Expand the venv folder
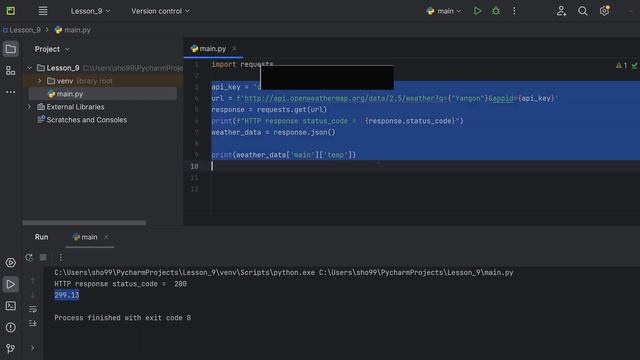640x360 pixels. coord(40,81)
